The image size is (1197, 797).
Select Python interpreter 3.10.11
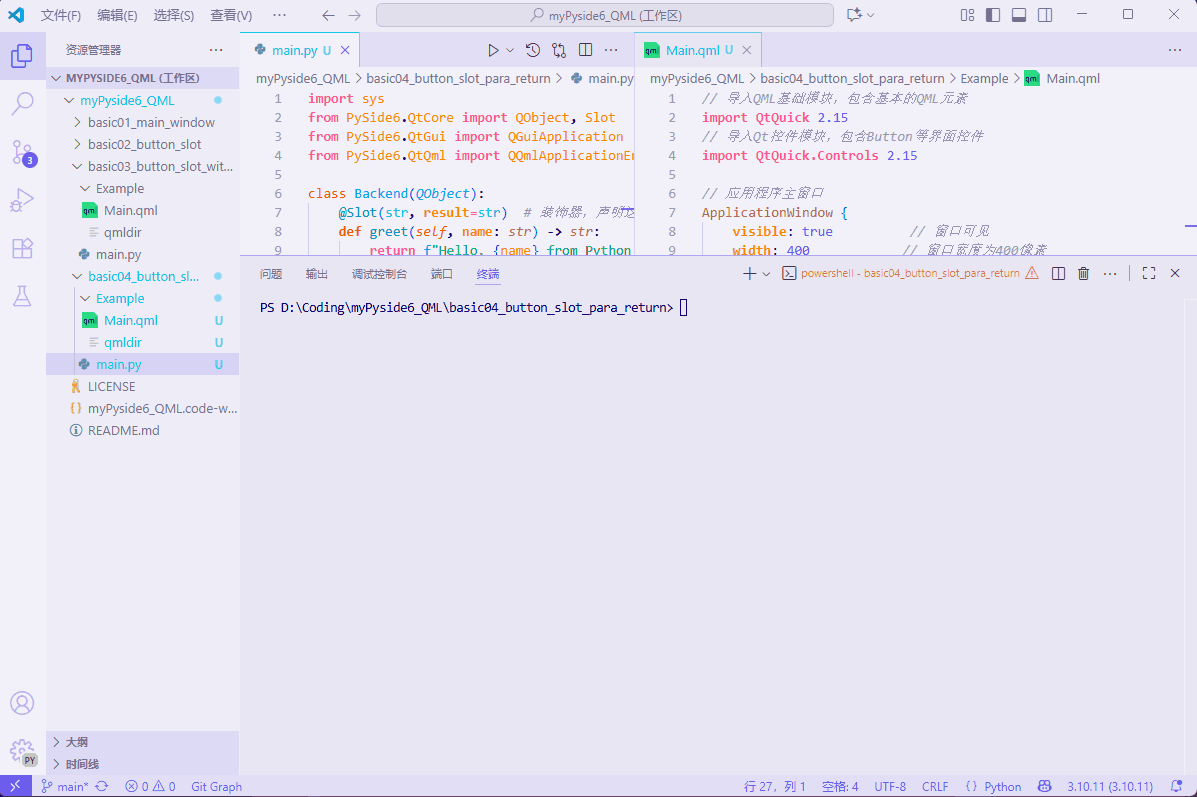pos(1110,786)
